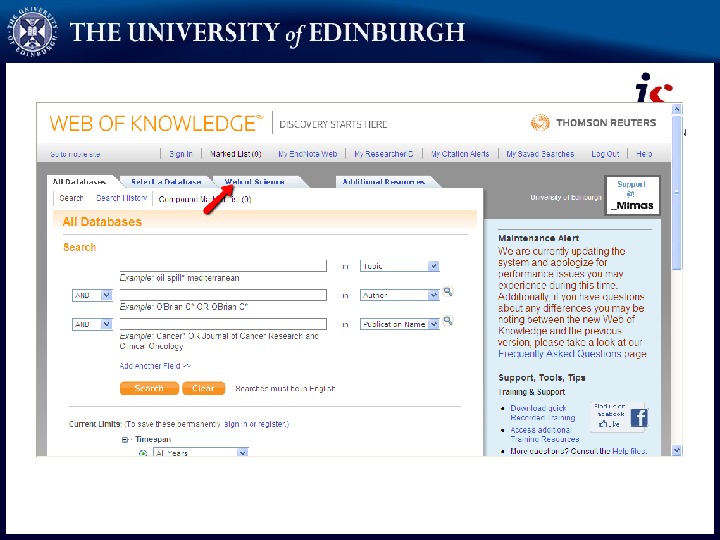Click the Publication Name search input field
Viewport: 720px width, 540px height.
[223, 324]
